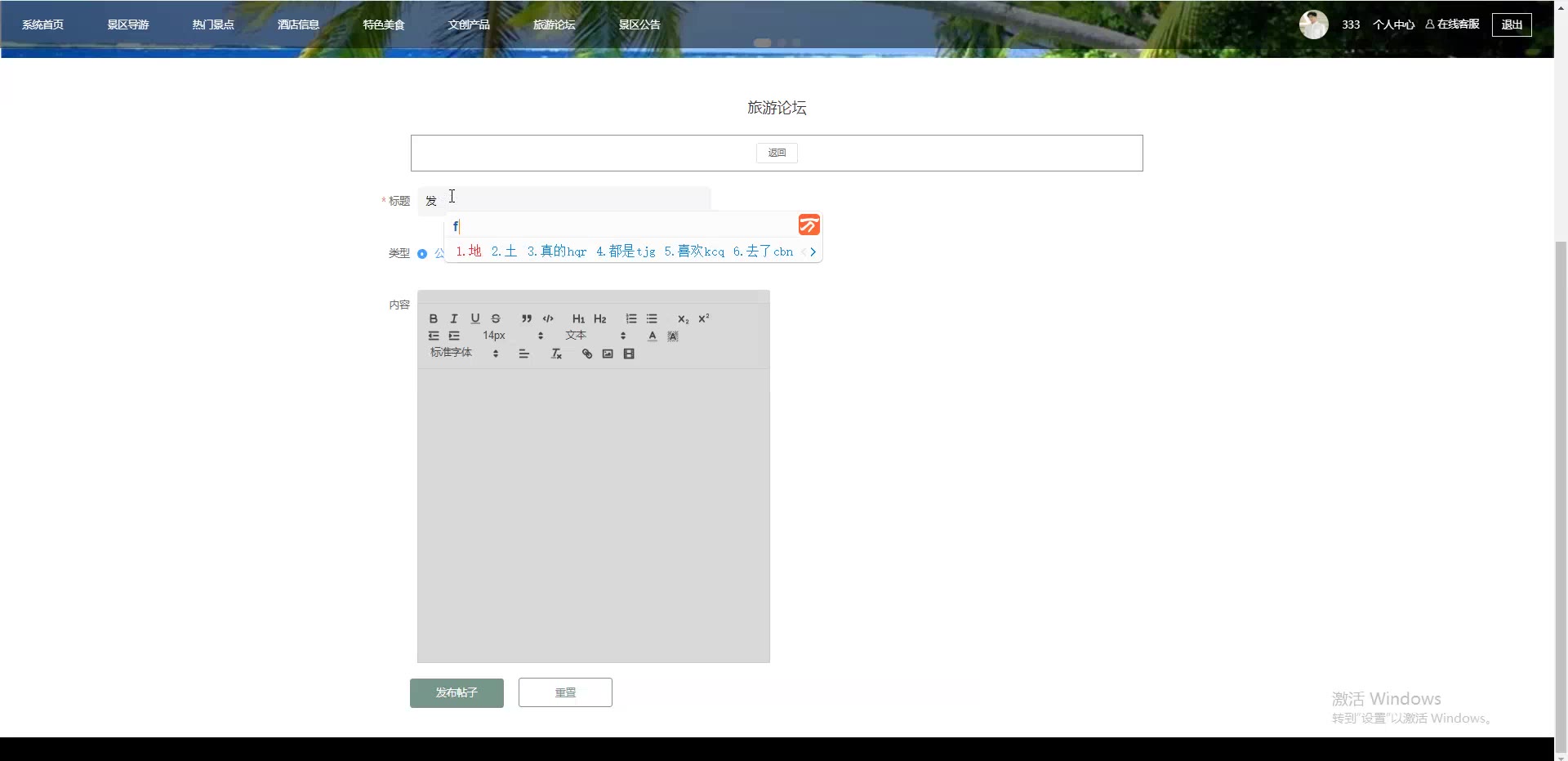Click the orange input method logo icon
Image resolution: width=1568 pixels, height=761 pixels.
[x=808, y=225]
